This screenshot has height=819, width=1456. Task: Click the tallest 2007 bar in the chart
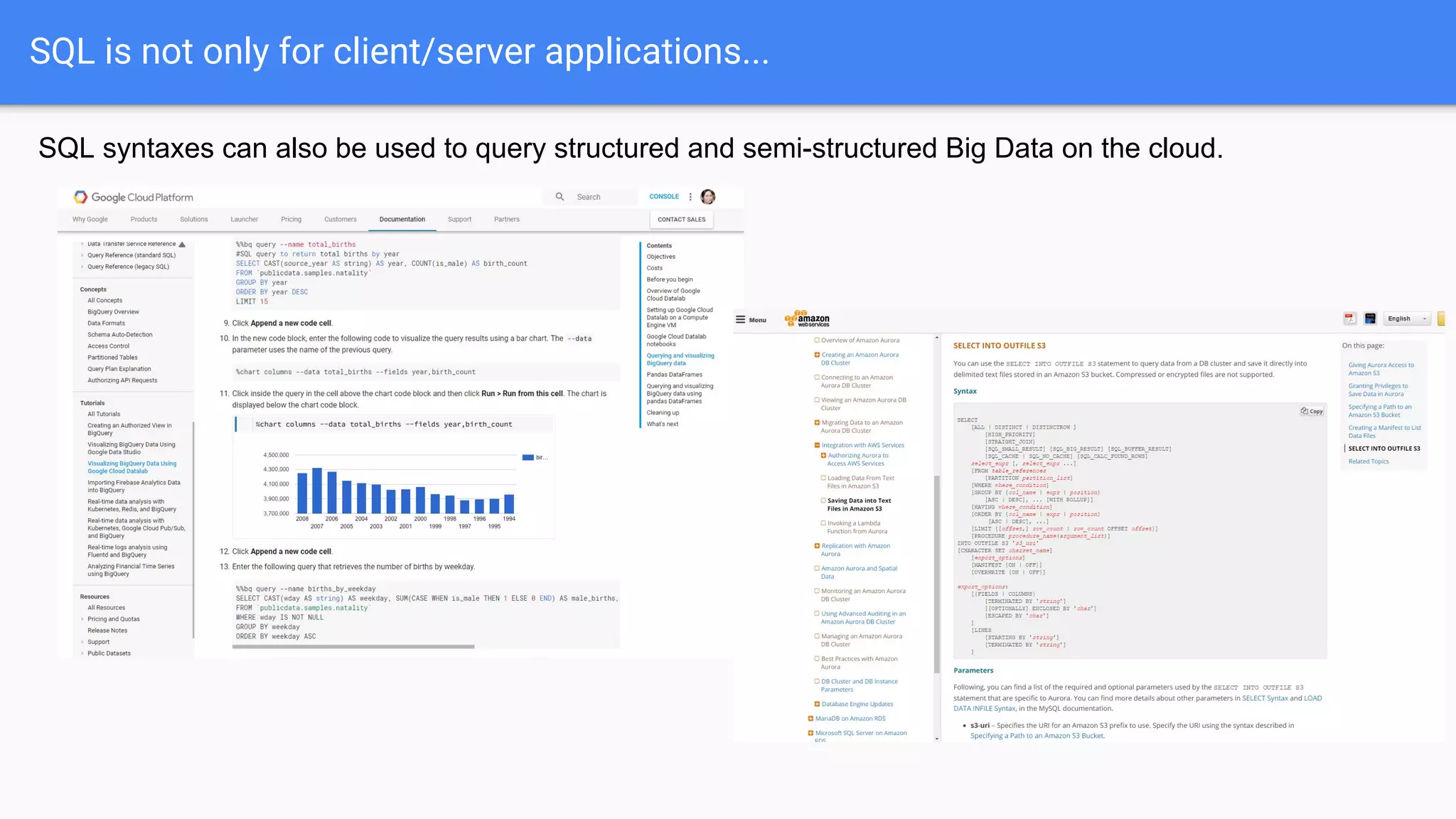(x=317, y=491)
